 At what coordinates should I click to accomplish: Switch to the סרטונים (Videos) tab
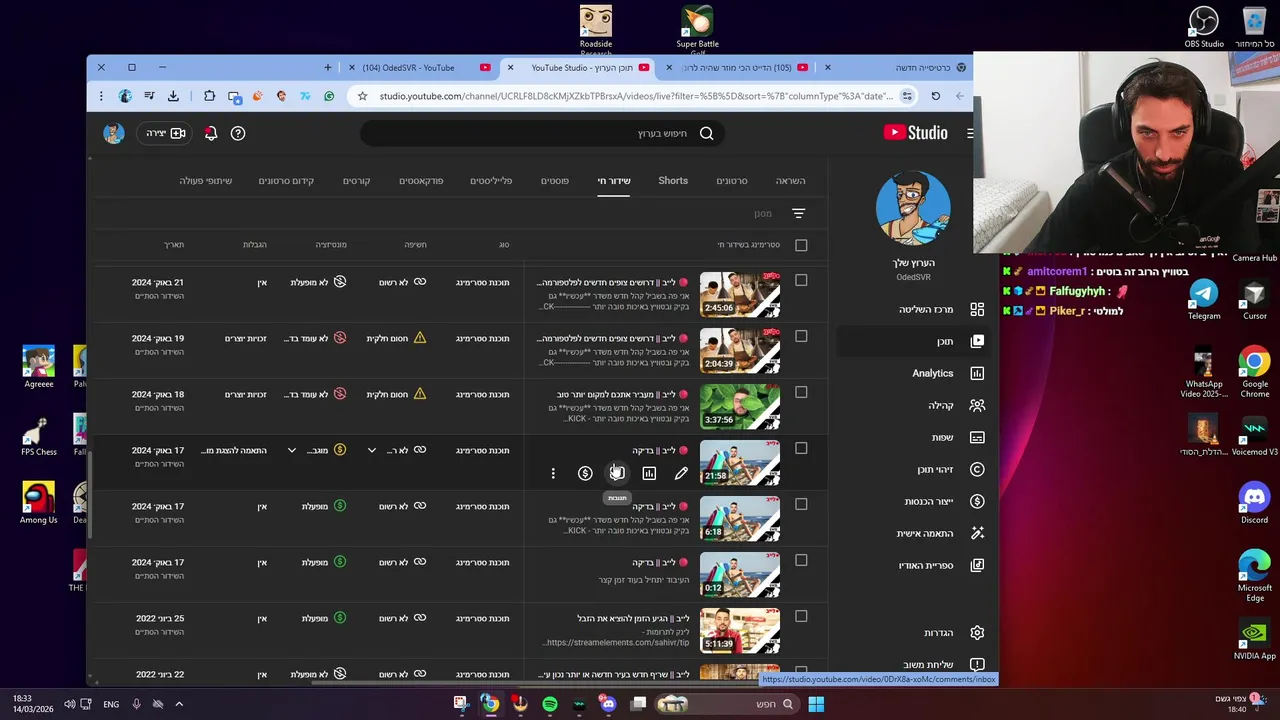click(731, 181)
